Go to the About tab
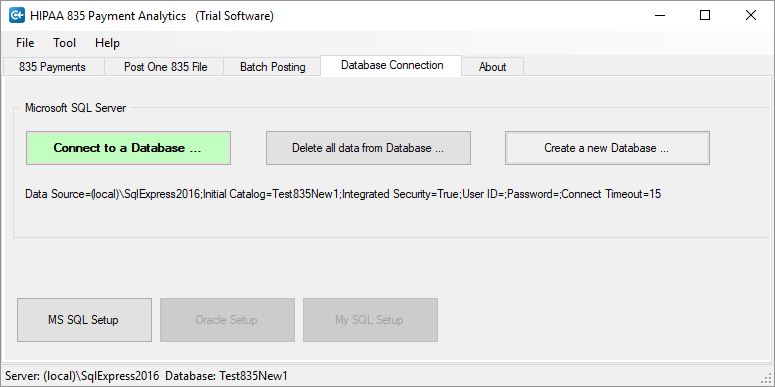This screenshot has height=387, width=775. [492, 67]
